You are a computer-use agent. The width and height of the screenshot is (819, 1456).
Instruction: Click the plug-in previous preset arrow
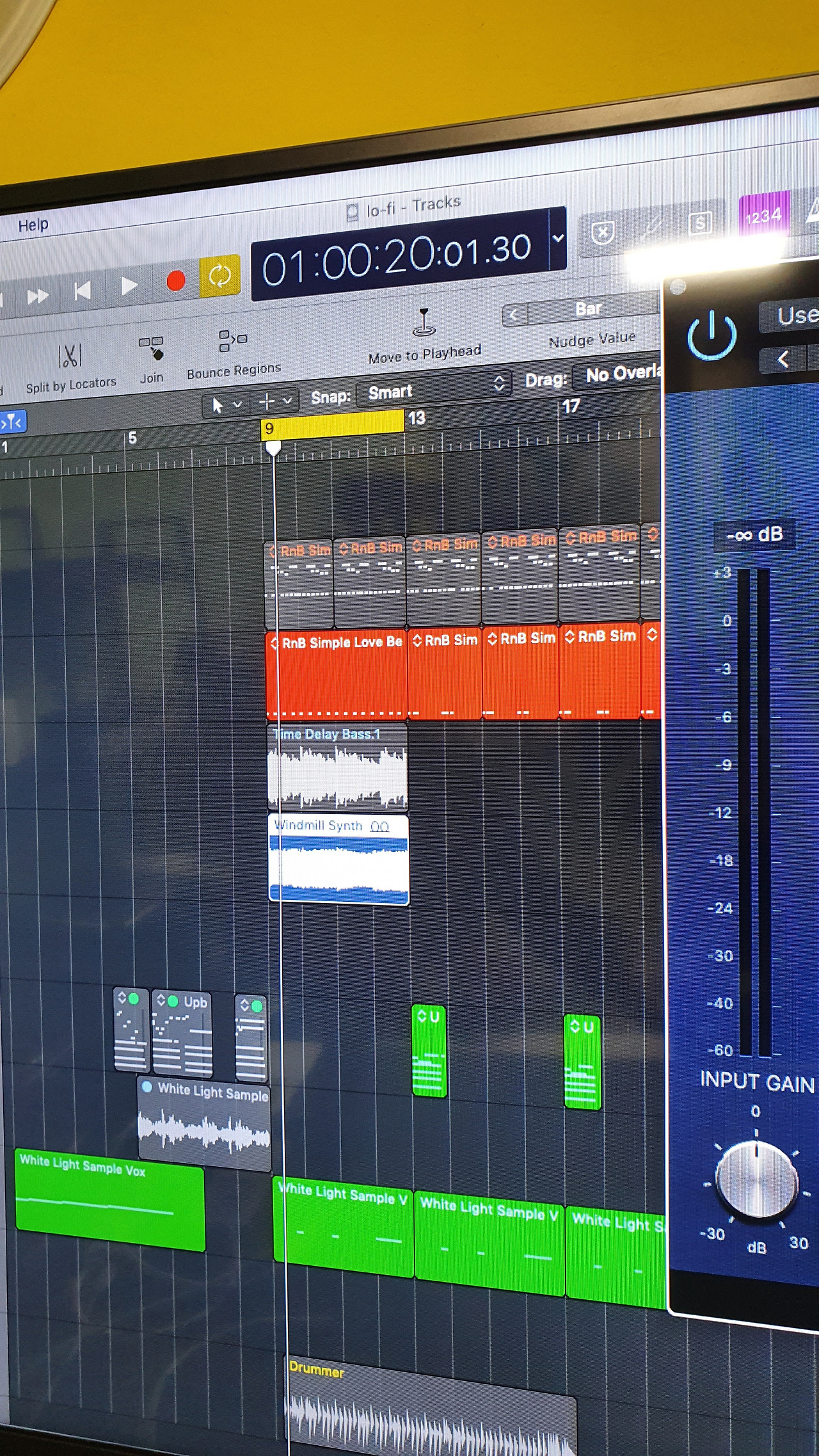(784, 360)
